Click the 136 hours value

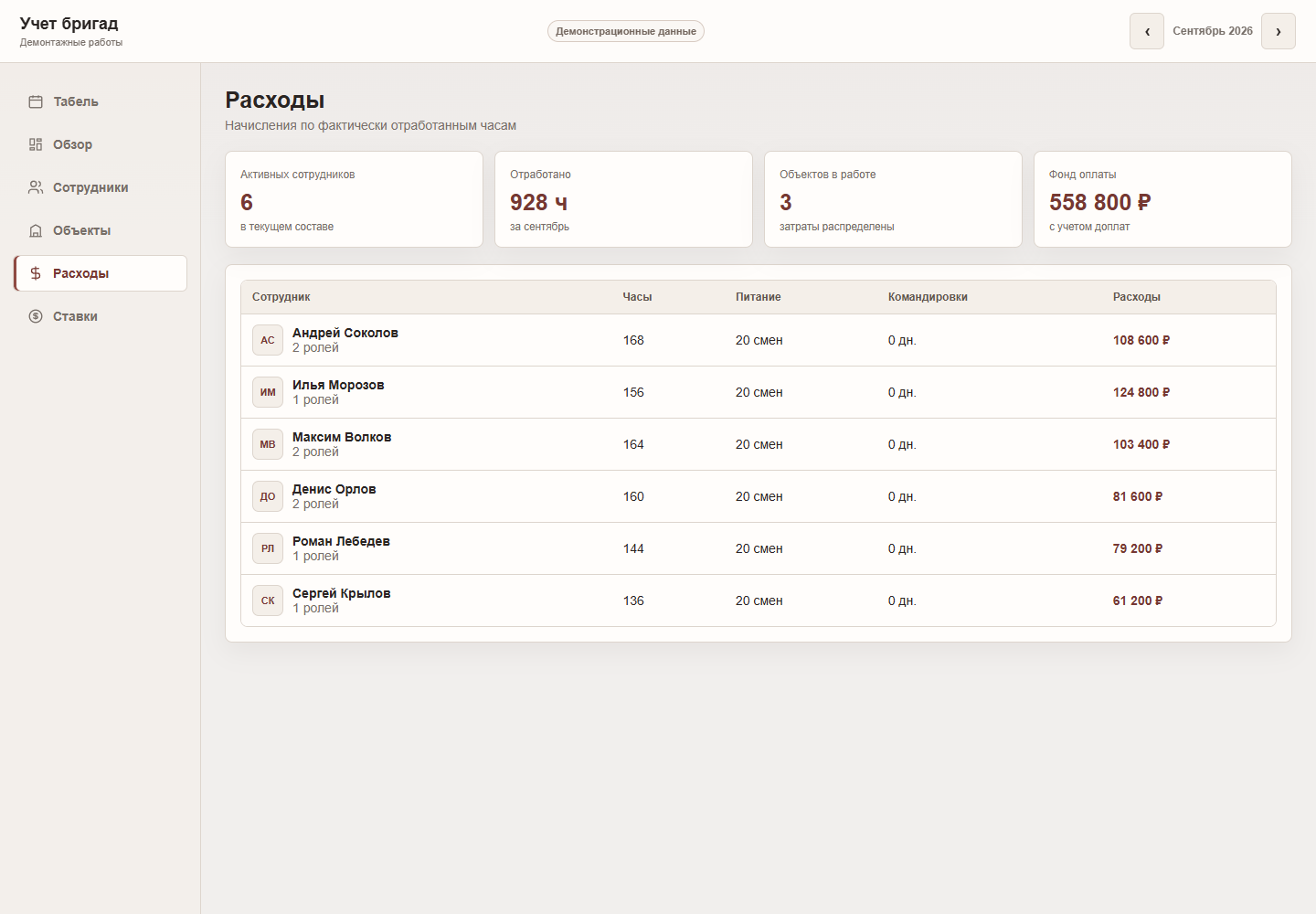click(633, 600)
